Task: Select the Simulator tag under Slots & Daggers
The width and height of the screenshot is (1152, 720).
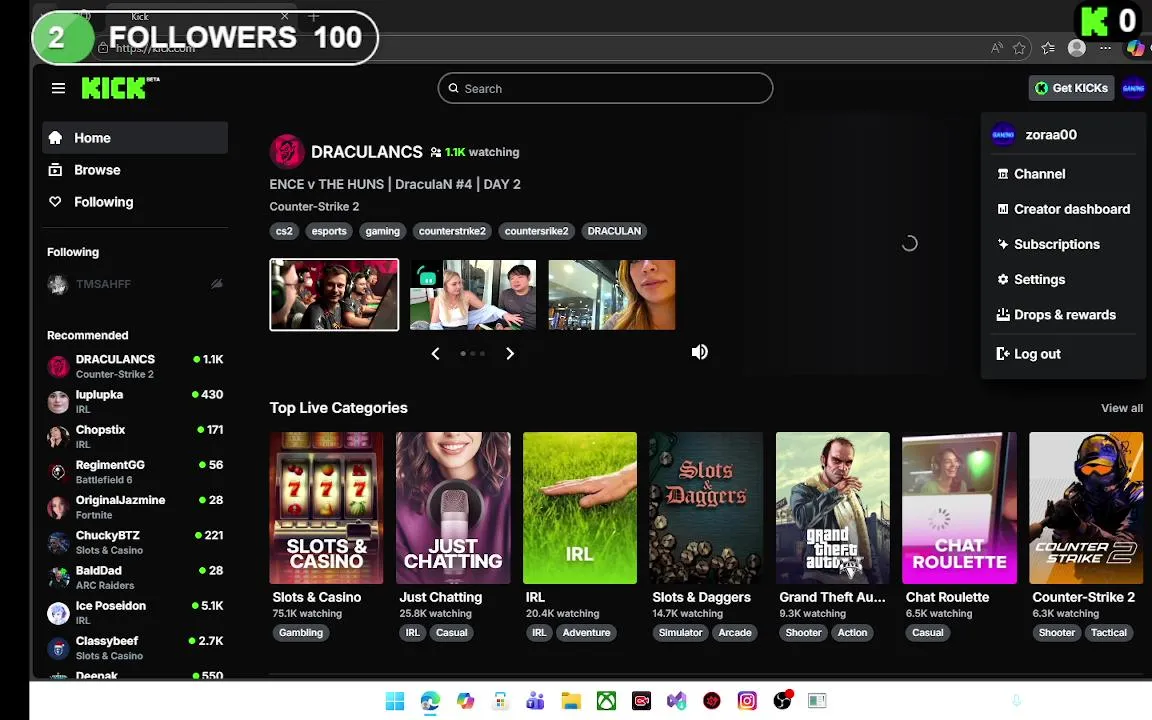Action: (680, 633)
